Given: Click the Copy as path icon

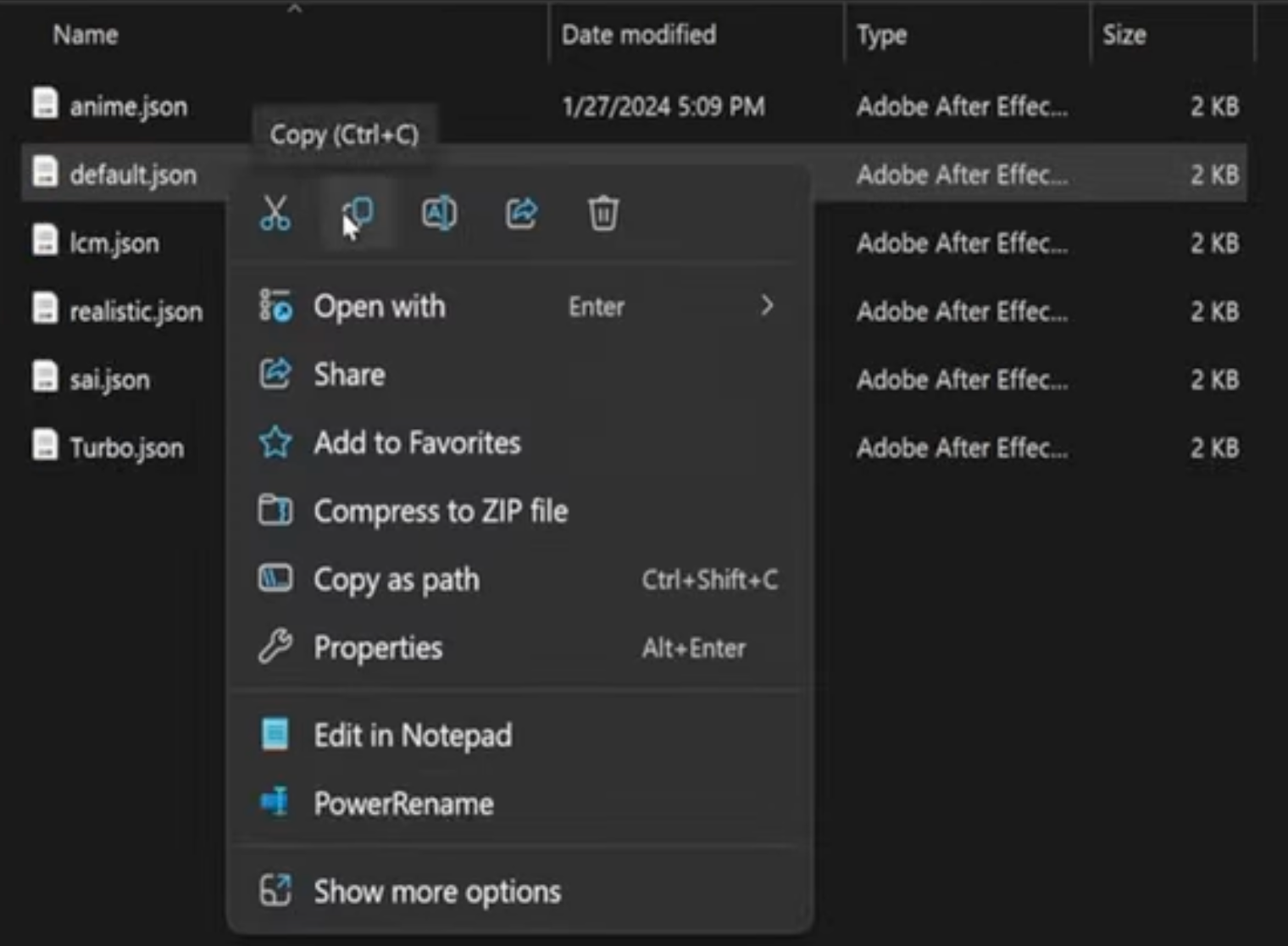Looking at the screenshot, I should pyautogui.click(x=274, y=579).
